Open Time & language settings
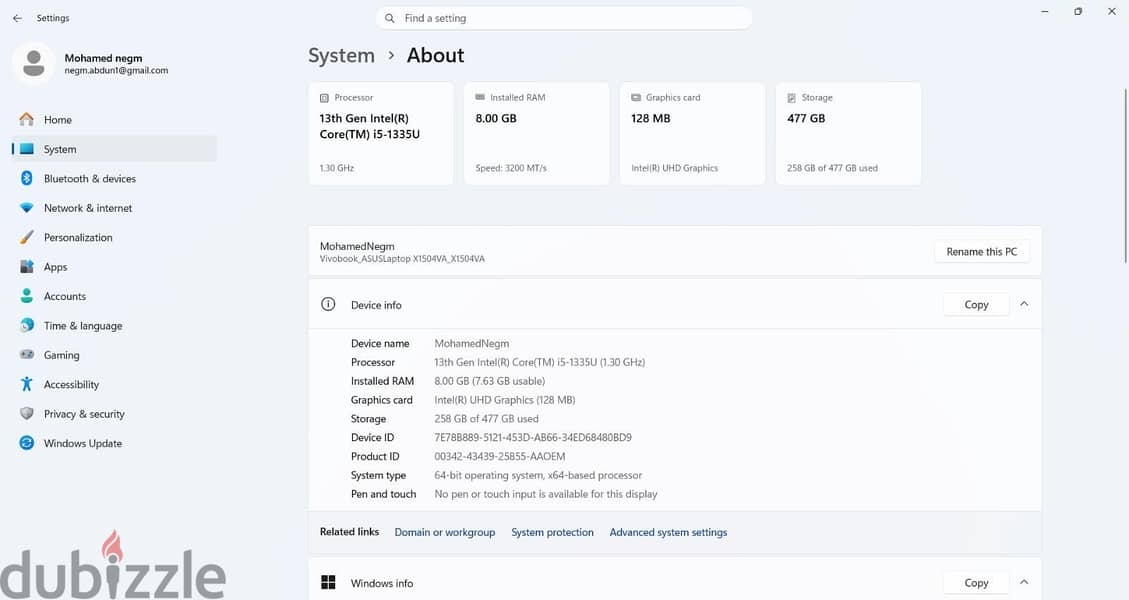The height and width of the screenshot is (600, 1129). click(114, 326)
